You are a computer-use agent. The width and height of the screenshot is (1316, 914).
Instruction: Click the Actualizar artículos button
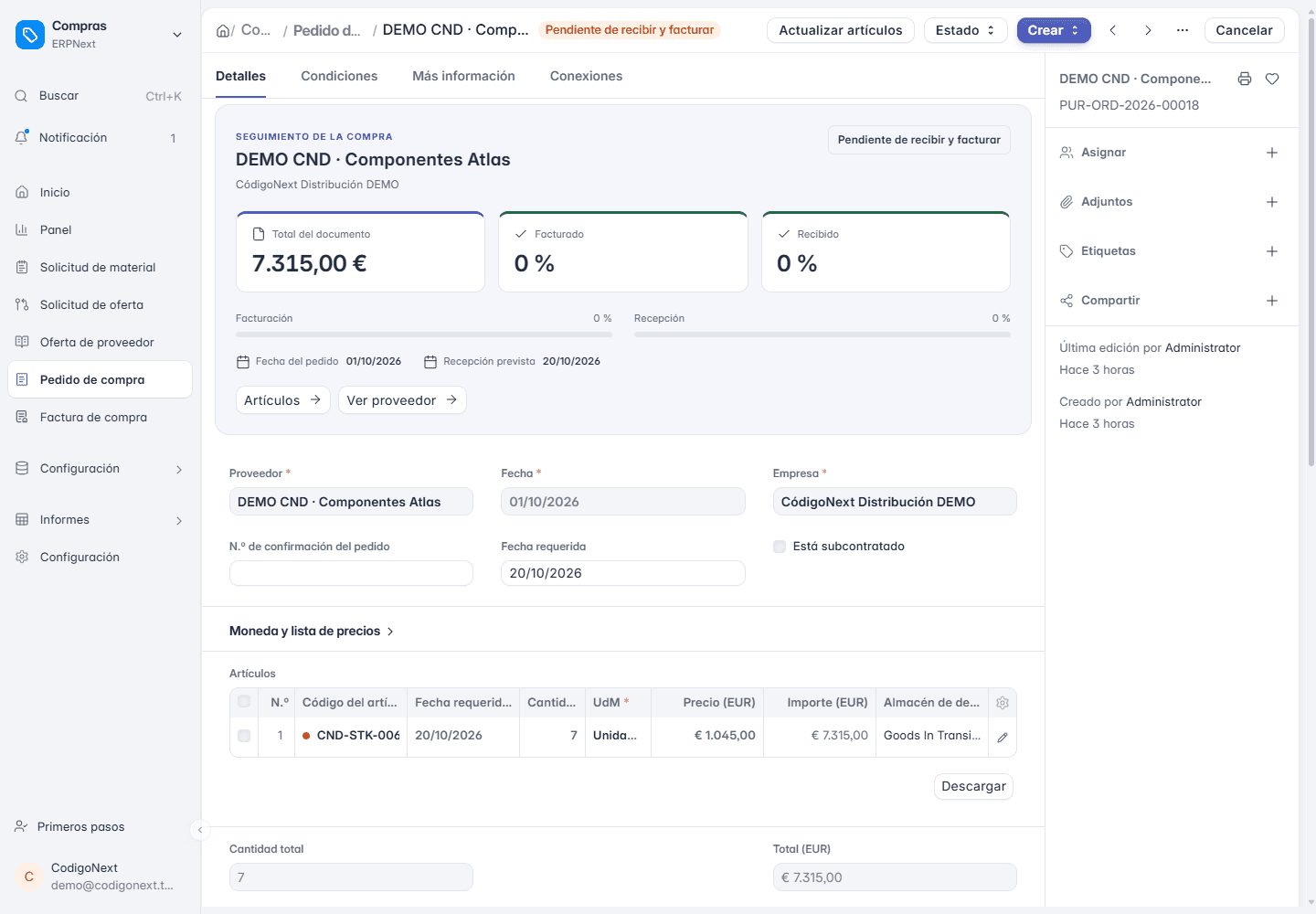840,30
